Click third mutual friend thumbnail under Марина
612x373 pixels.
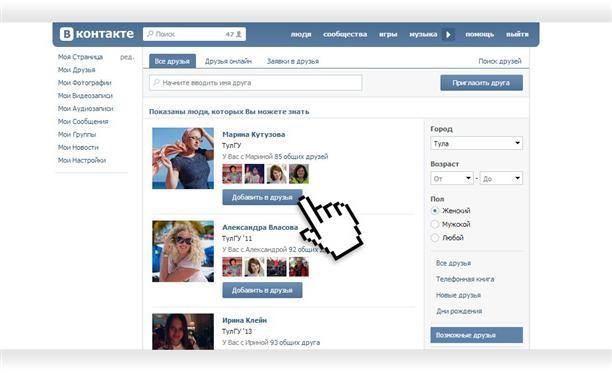pos(276,174)
